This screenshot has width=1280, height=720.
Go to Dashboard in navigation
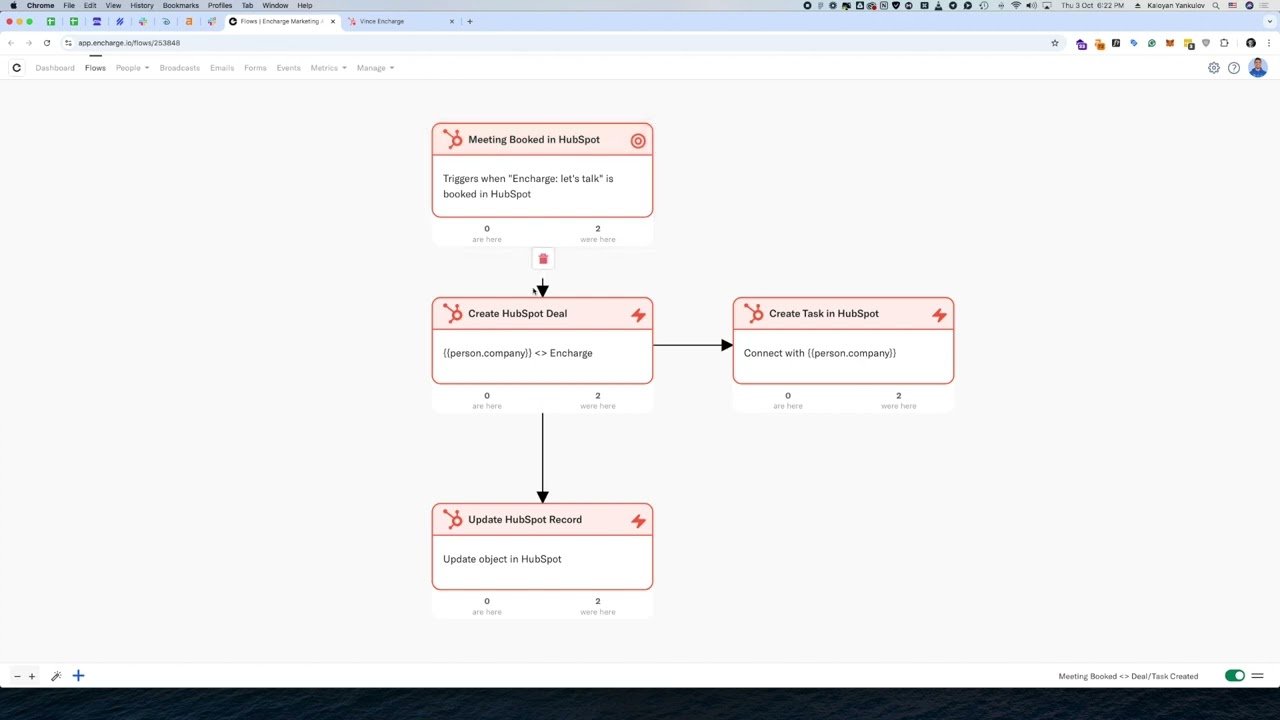click(55, 68)
